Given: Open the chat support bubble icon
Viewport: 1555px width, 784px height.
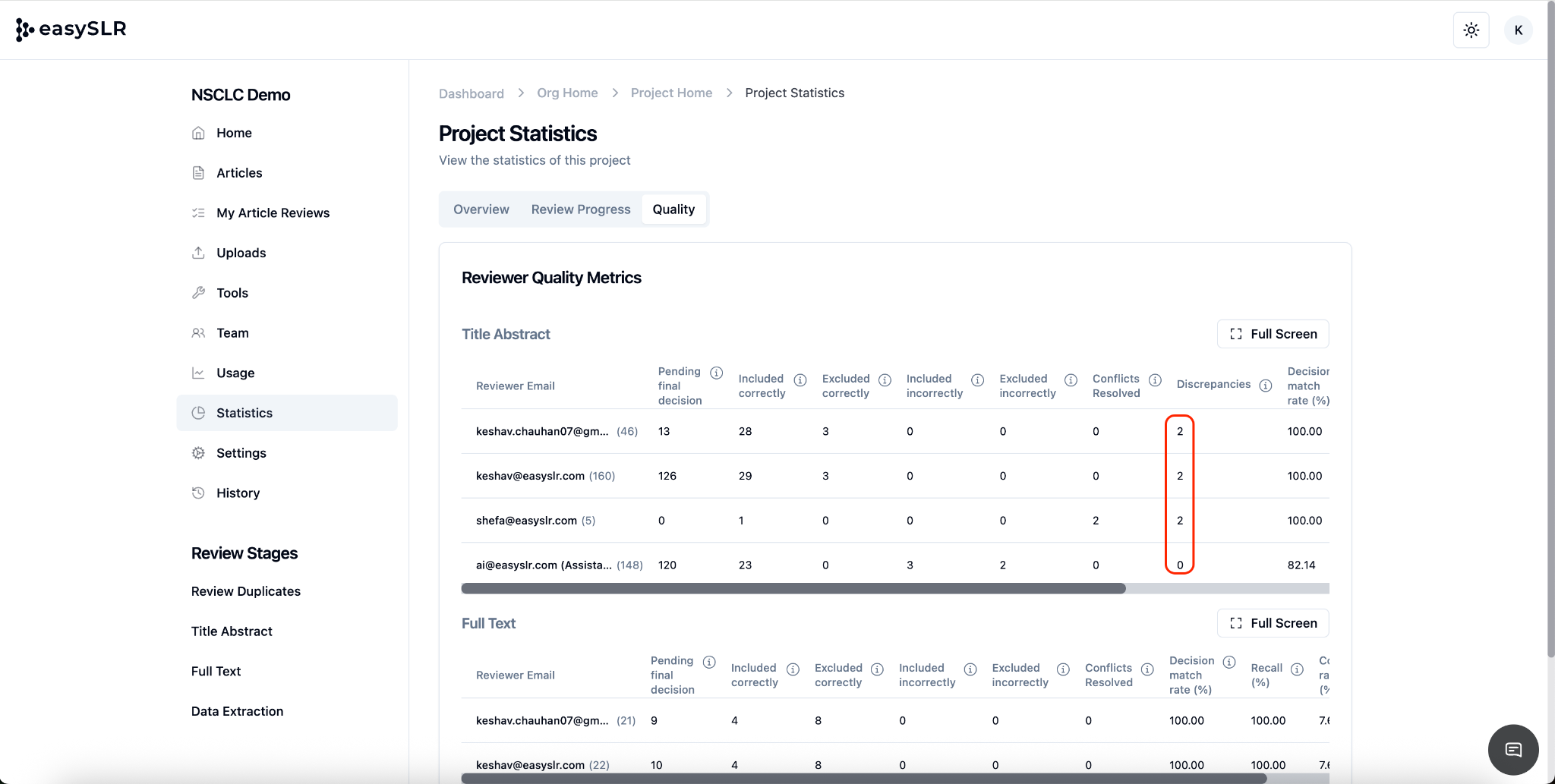Looking at the screenshot, I should [x=1512, y=749].
